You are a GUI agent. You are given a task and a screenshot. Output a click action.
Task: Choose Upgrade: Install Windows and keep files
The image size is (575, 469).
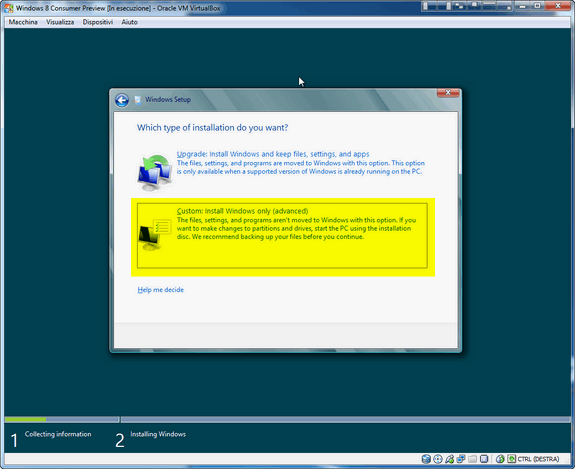273,154
